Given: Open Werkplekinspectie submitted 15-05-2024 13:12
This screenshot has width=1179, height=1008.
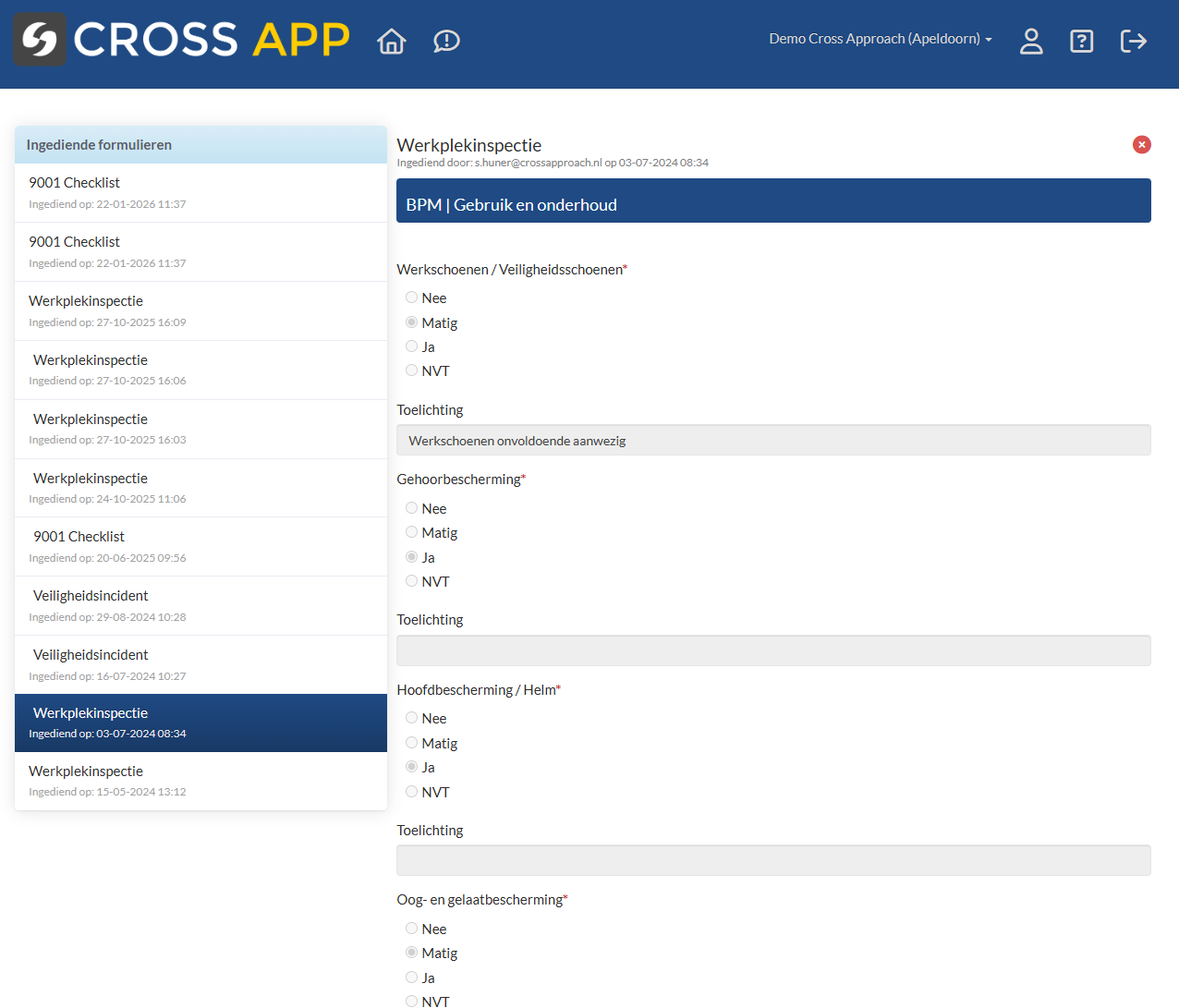Looking at the screenshot, I should tap(201, 781).
